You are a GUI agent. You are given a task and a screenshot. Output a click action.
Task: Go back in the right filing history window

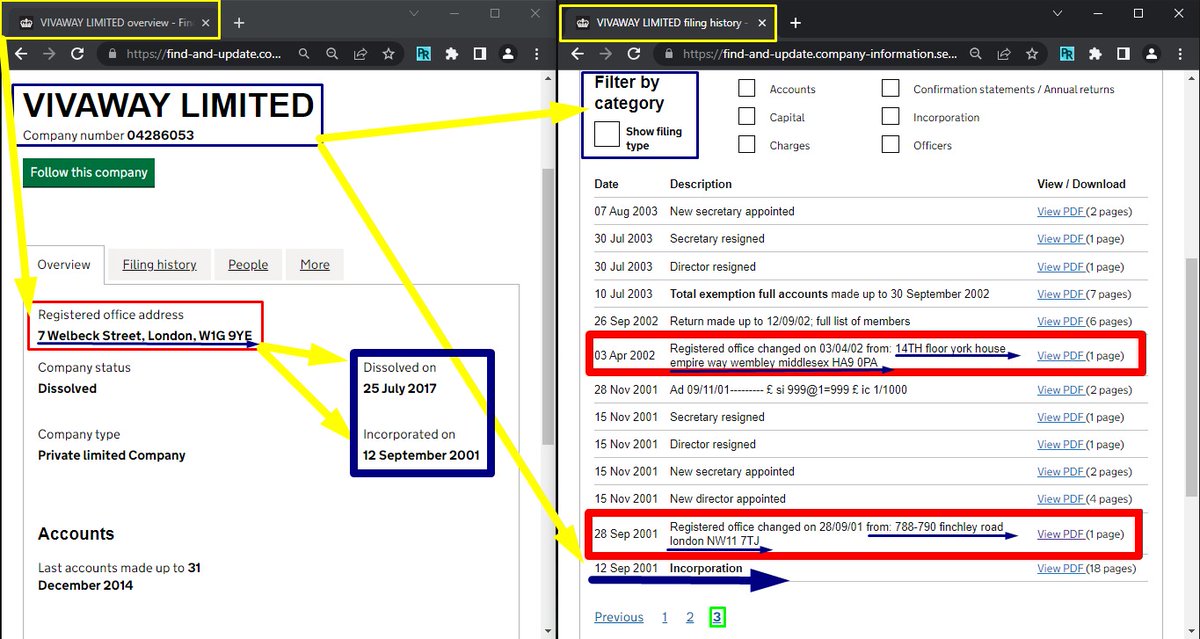[578, 54]
